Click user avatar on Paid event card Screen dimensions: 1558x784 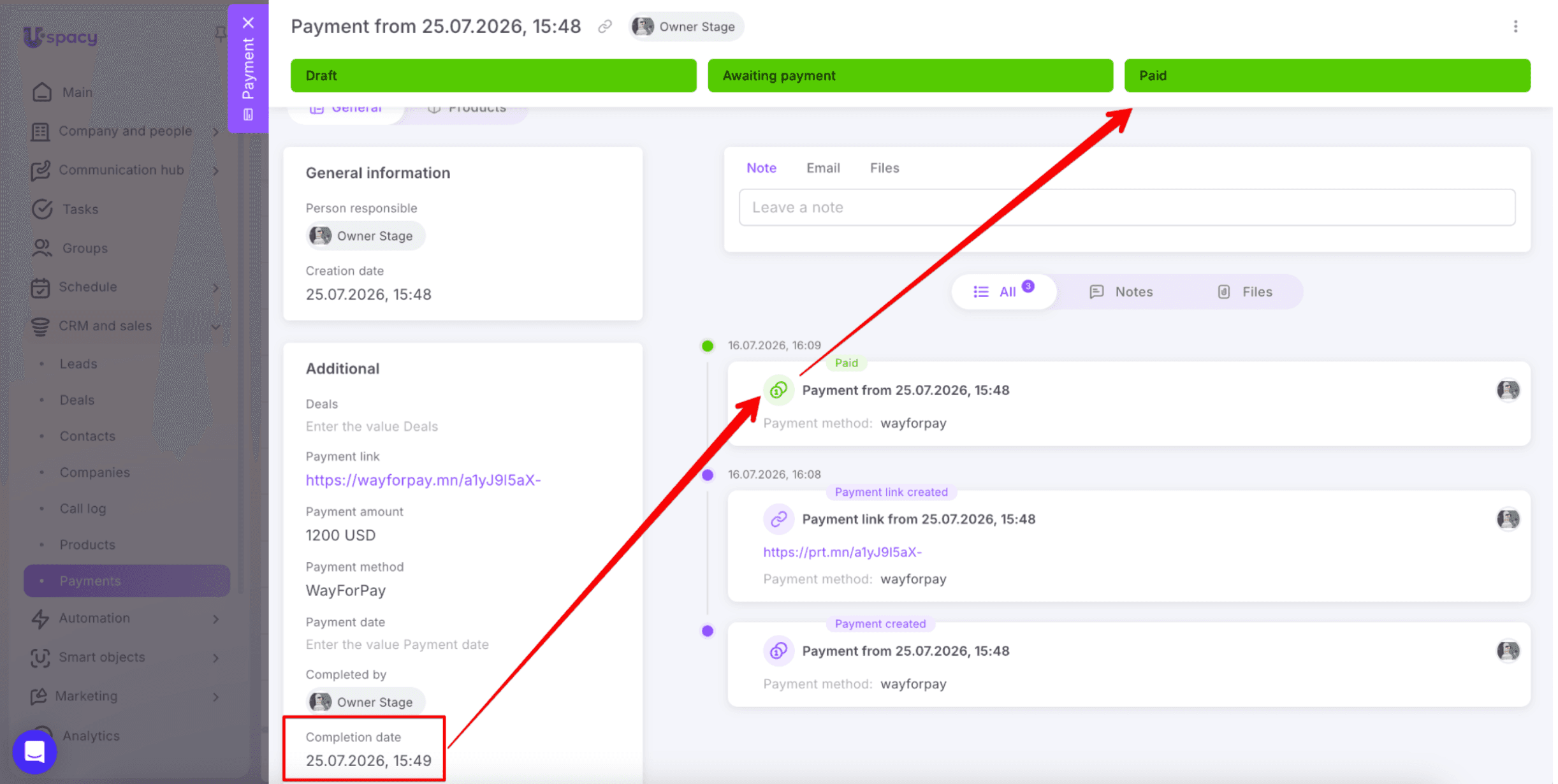[x=1508, y=390]
